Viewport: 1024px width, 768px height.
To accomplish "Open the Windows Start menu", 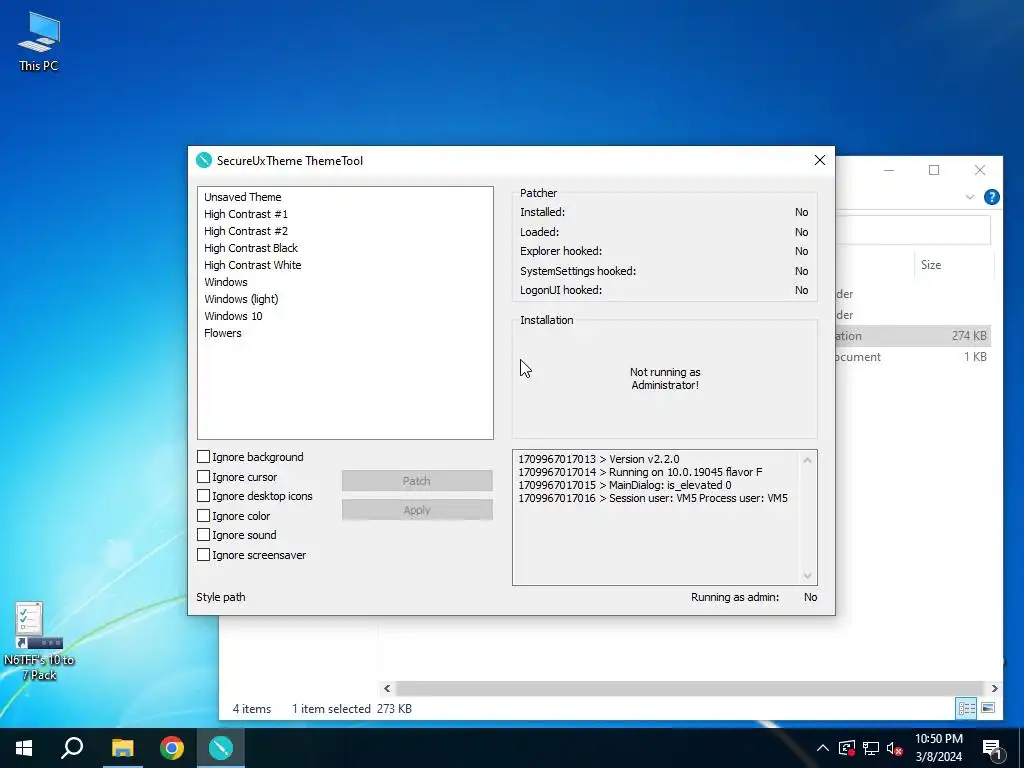I will pyautogui.click(x=24, y=748).
